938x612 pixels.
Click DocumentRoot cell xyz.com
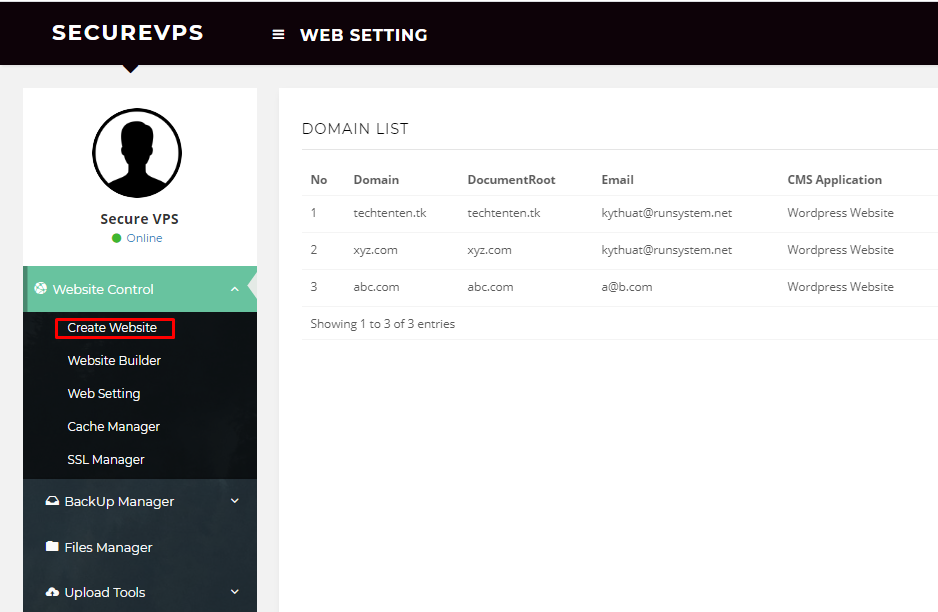pyautogui.click(x=489, y=250)
